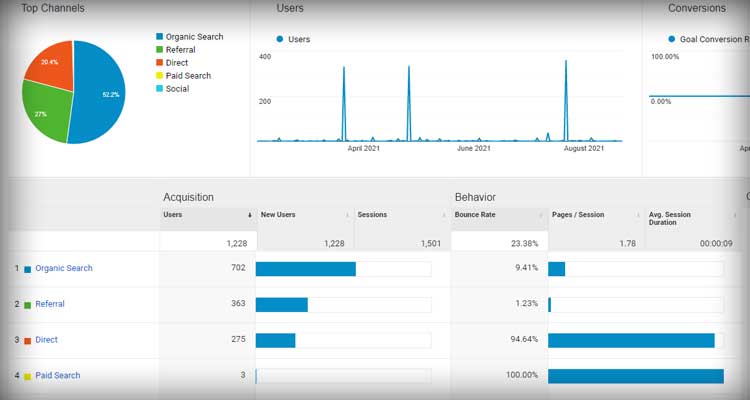
Task: Open the Paid Search channel link
Action: click(x=57, y=376)
